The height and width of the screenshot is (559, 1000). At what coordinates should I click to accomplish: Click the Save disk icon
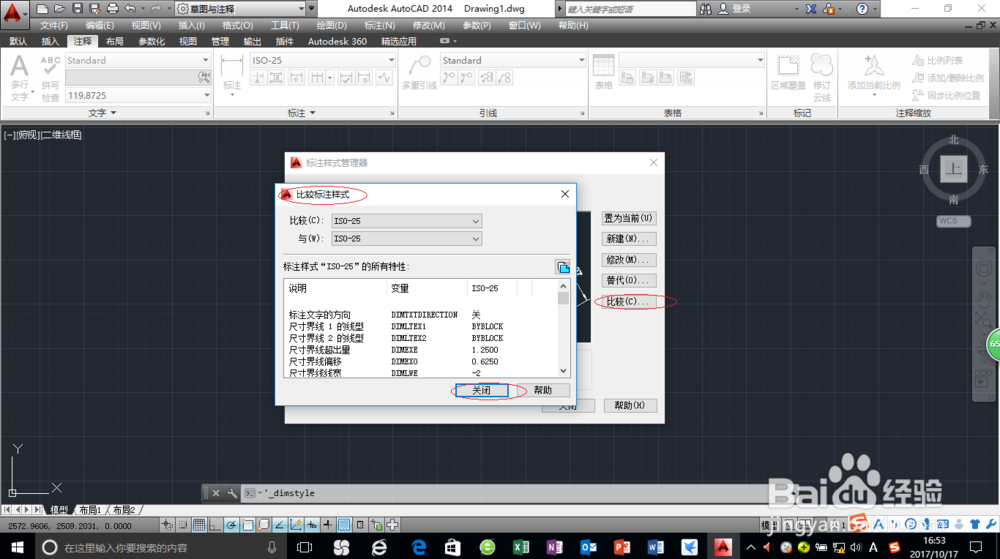coord(77,8)
